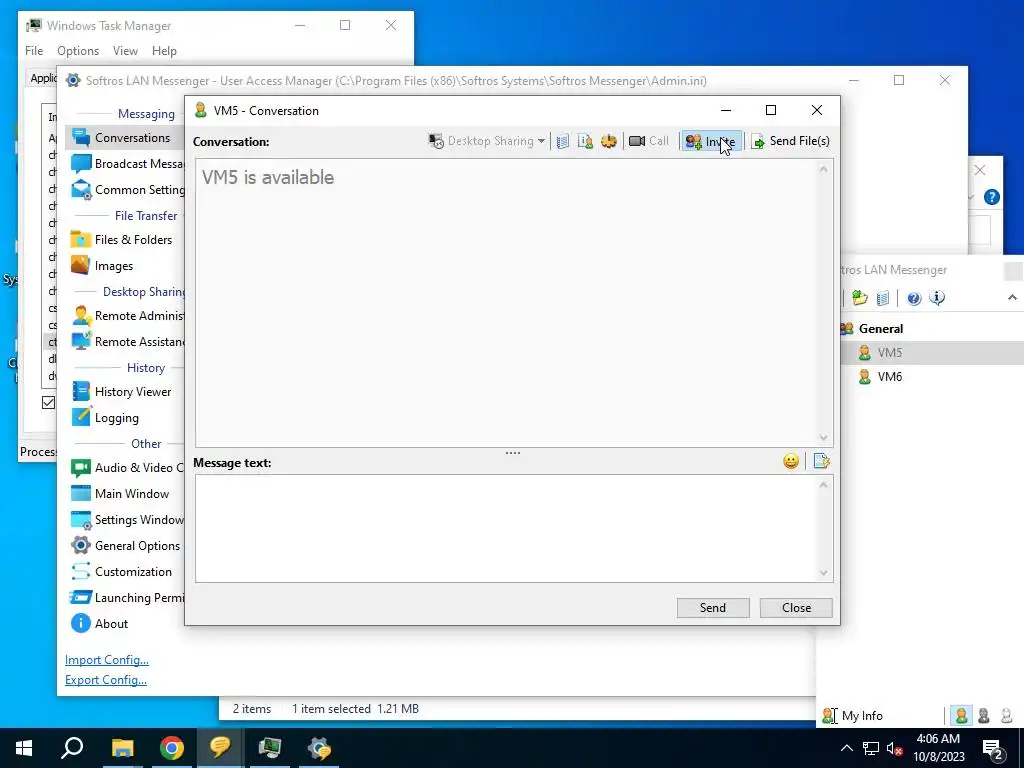
Task: Click the Windows Start button
Action: click(x=24, y=748)
